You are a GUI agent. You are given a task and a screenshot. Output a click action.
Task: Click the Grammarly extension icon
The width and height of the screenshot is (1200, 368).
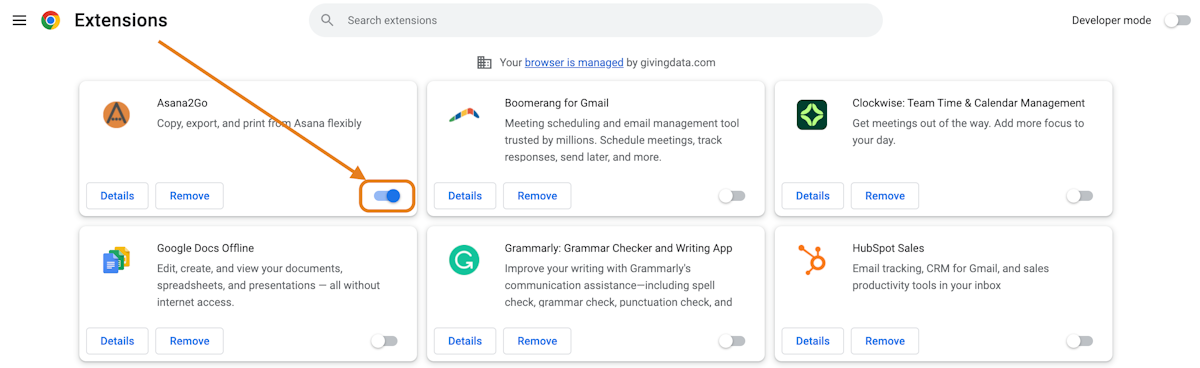coord(464,260)
